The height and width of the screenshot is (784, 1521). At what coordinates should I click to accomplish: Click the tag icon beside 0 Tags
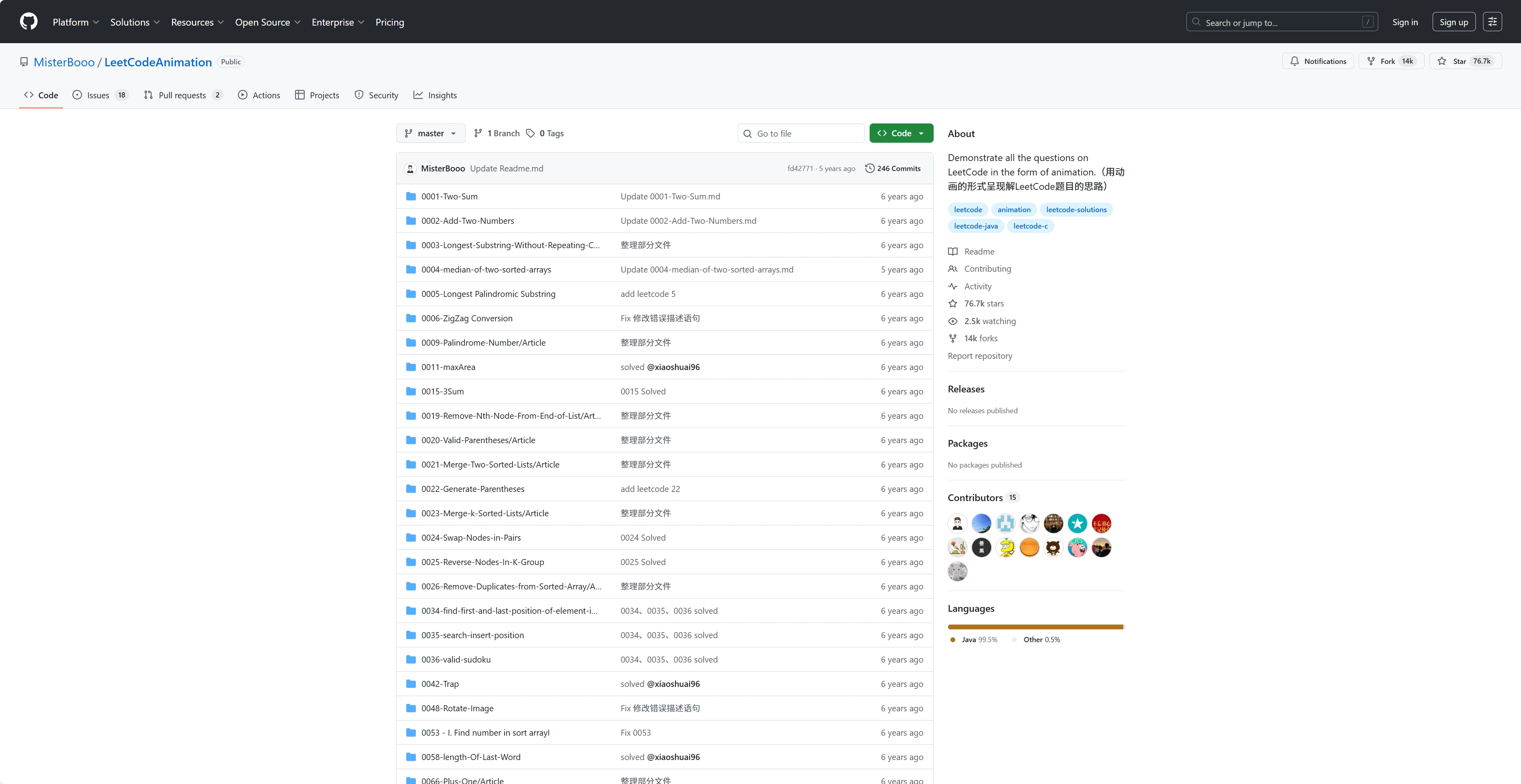[x=530, y=133]
